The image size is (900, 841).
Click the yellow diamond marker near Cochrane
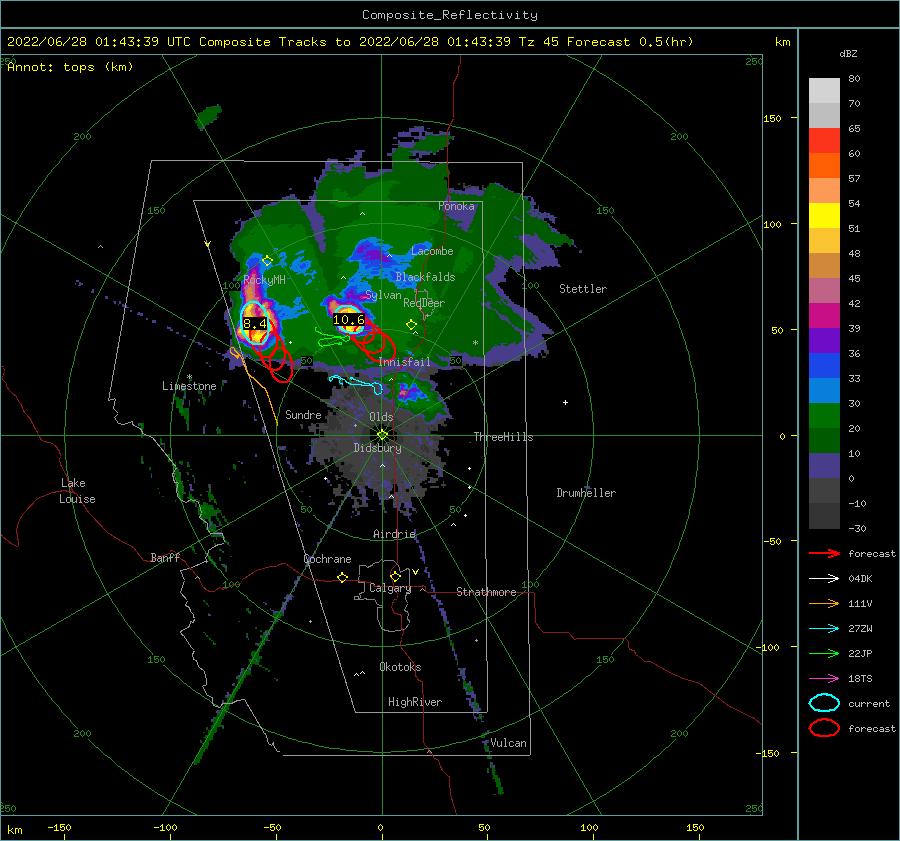pos(343,578)
